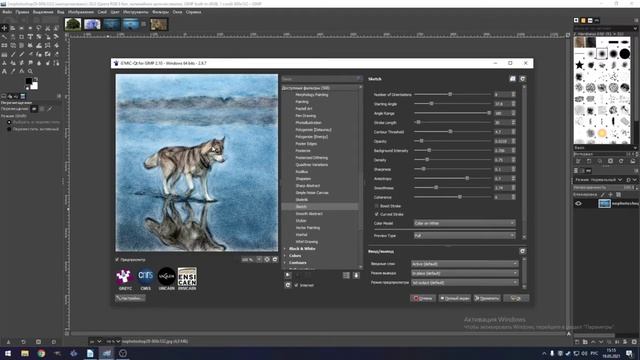Click the swap foreground/background colors arrow

(36, 79)
